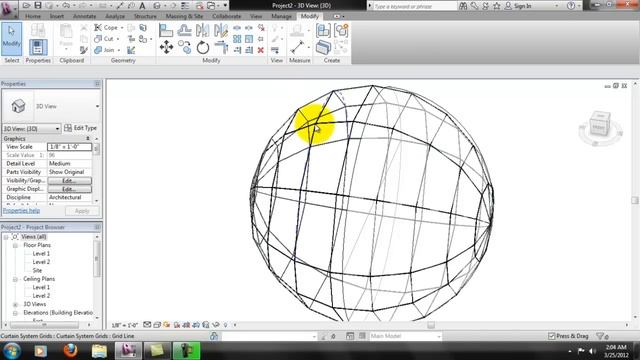640x360 pixels.
Task: Select the Mirror Pick Axis tool
Action: (x=202, y=30)
